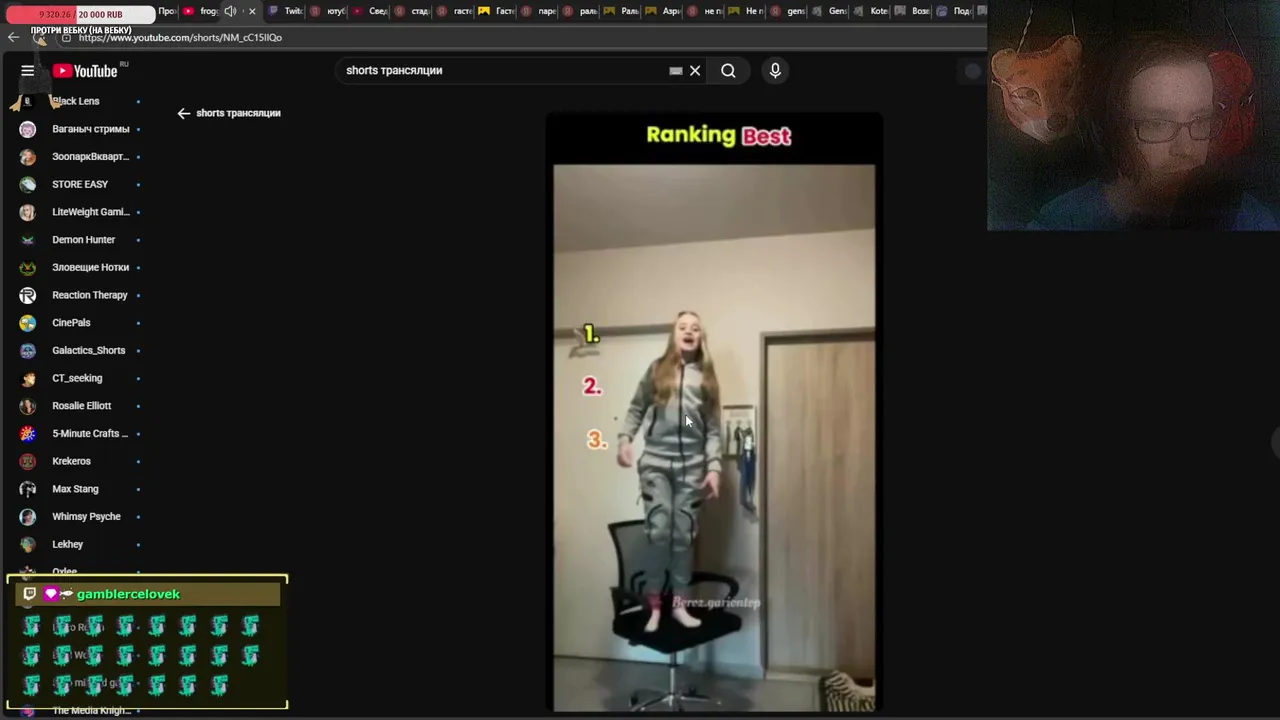Screen dimensions: 1280x720
Task: Click the CinePals channel avatar
Action: point(28,323)
